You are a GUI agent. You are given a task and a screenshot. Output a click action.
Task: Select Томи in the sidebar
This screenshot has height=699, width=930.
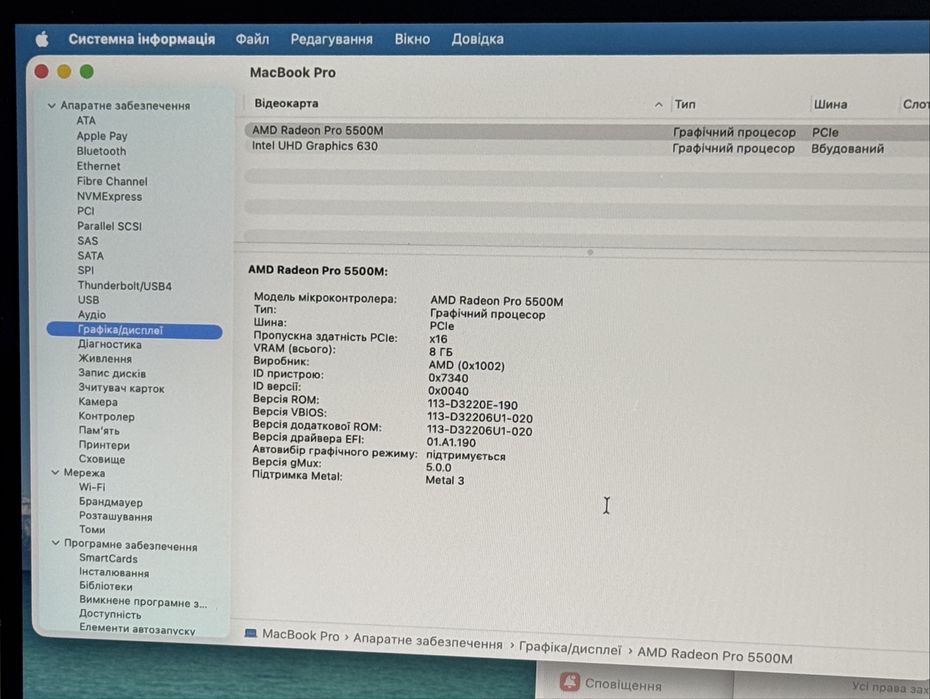[x=93, y=529]
